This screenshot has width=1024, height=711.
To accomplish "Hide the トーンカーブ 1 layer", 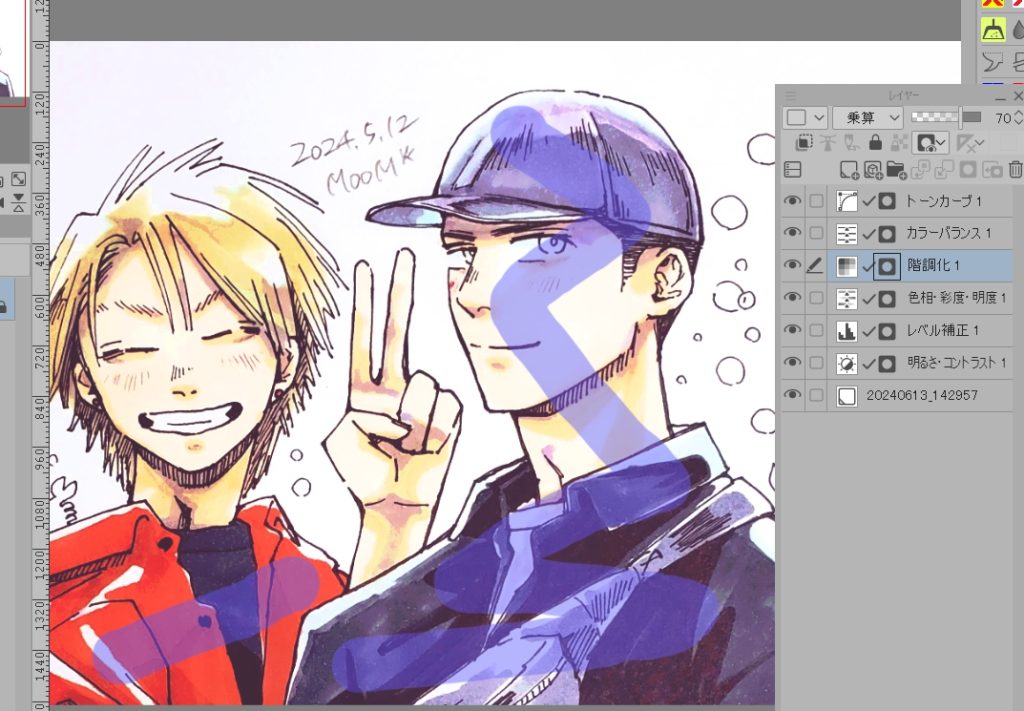I will coord(792,201).
